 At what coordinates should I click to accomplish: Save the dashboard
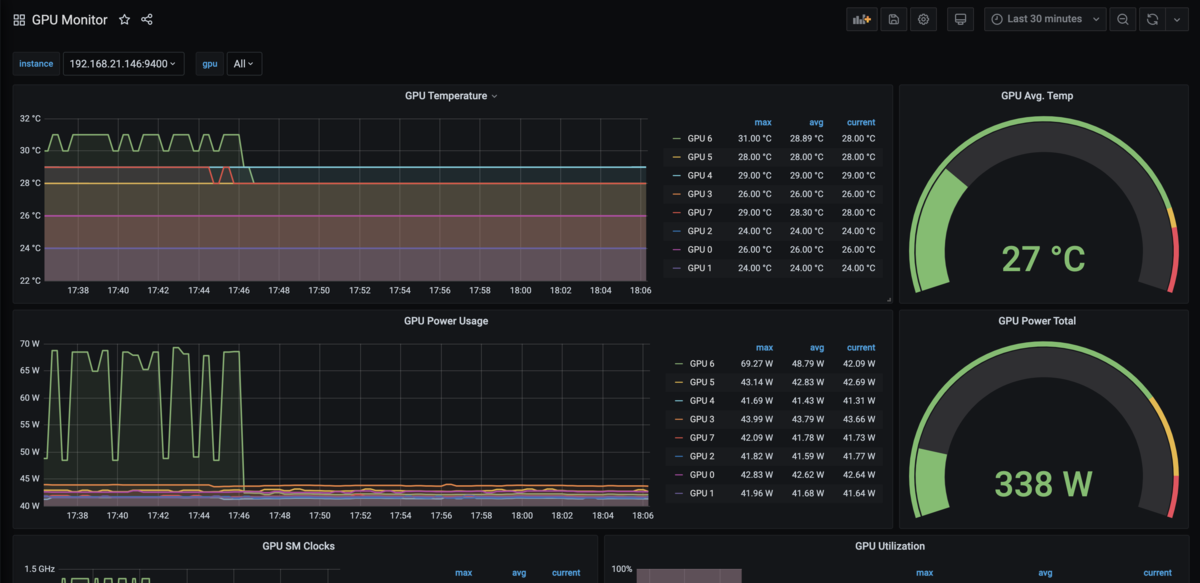(893, 19)
